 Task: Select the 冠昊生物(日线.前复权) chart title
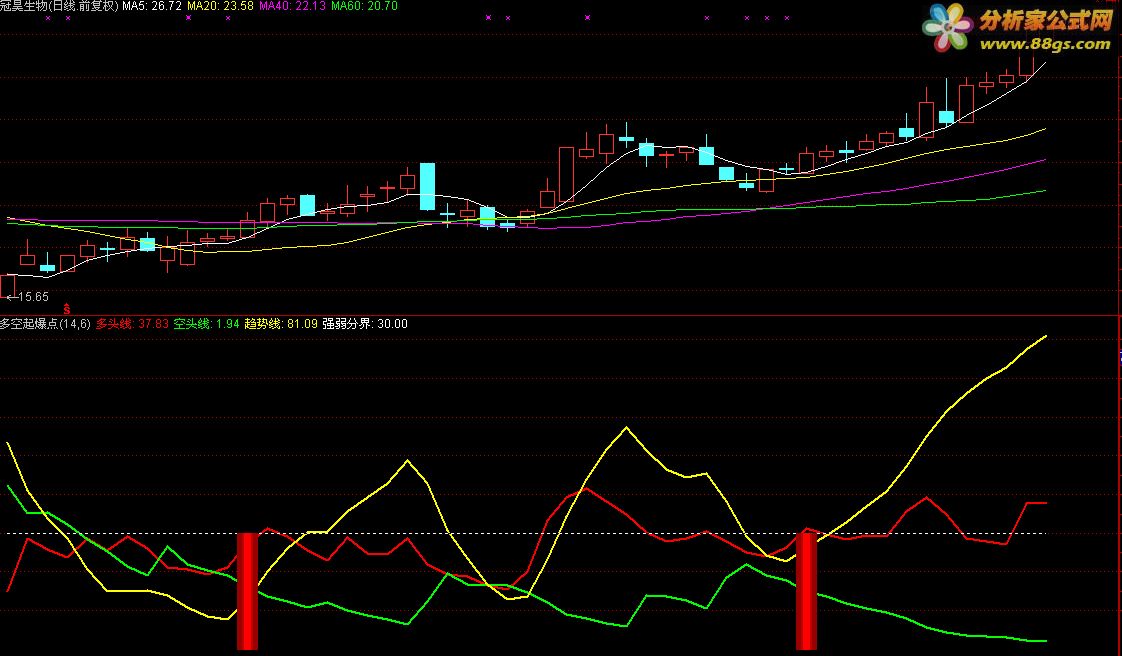[x=59, y=6]
